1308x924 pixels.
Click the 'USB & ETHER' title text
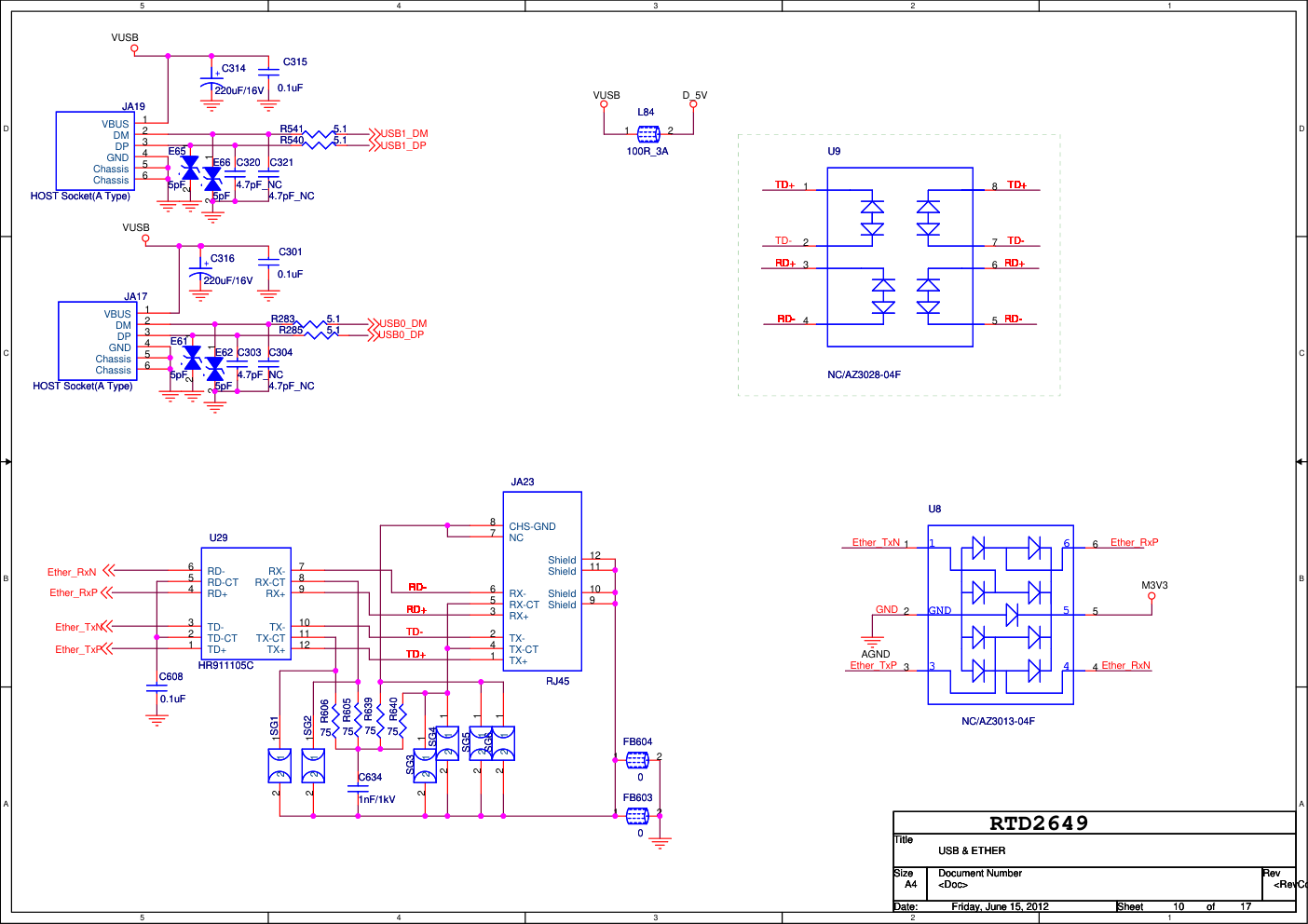[972, 851]
